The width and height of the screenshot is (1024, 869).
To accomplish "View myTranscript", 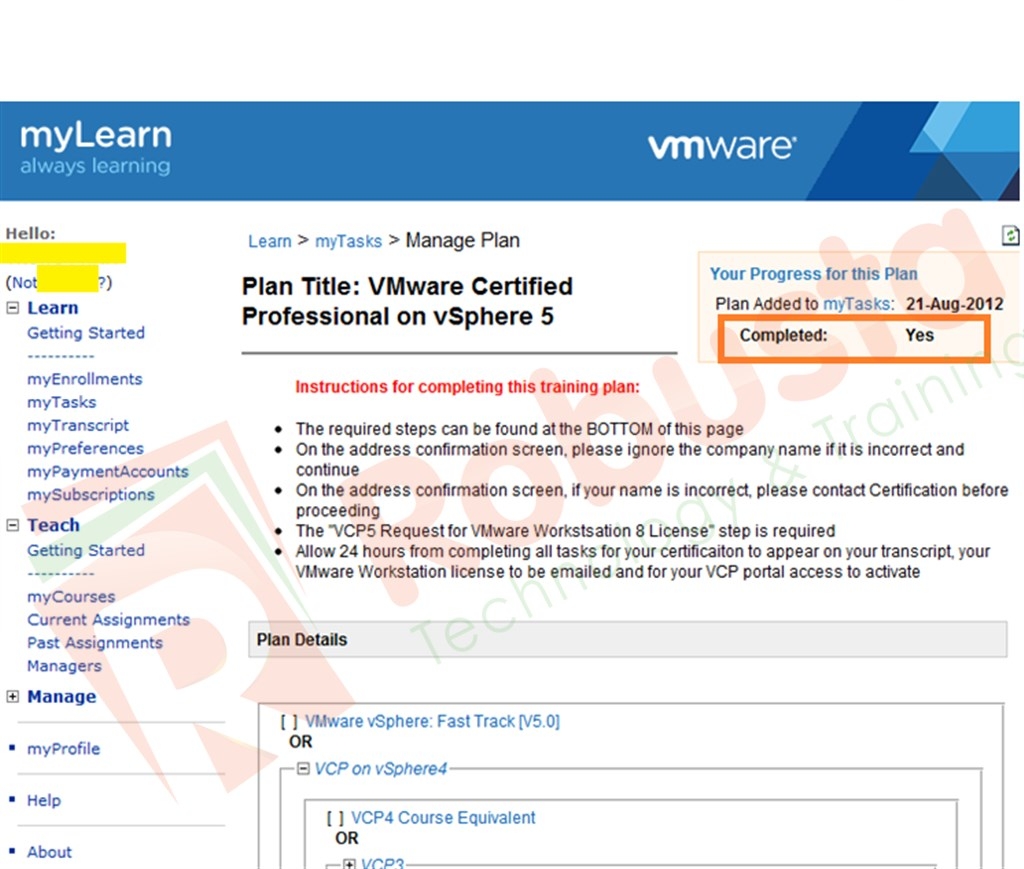I will coord(78,426).
